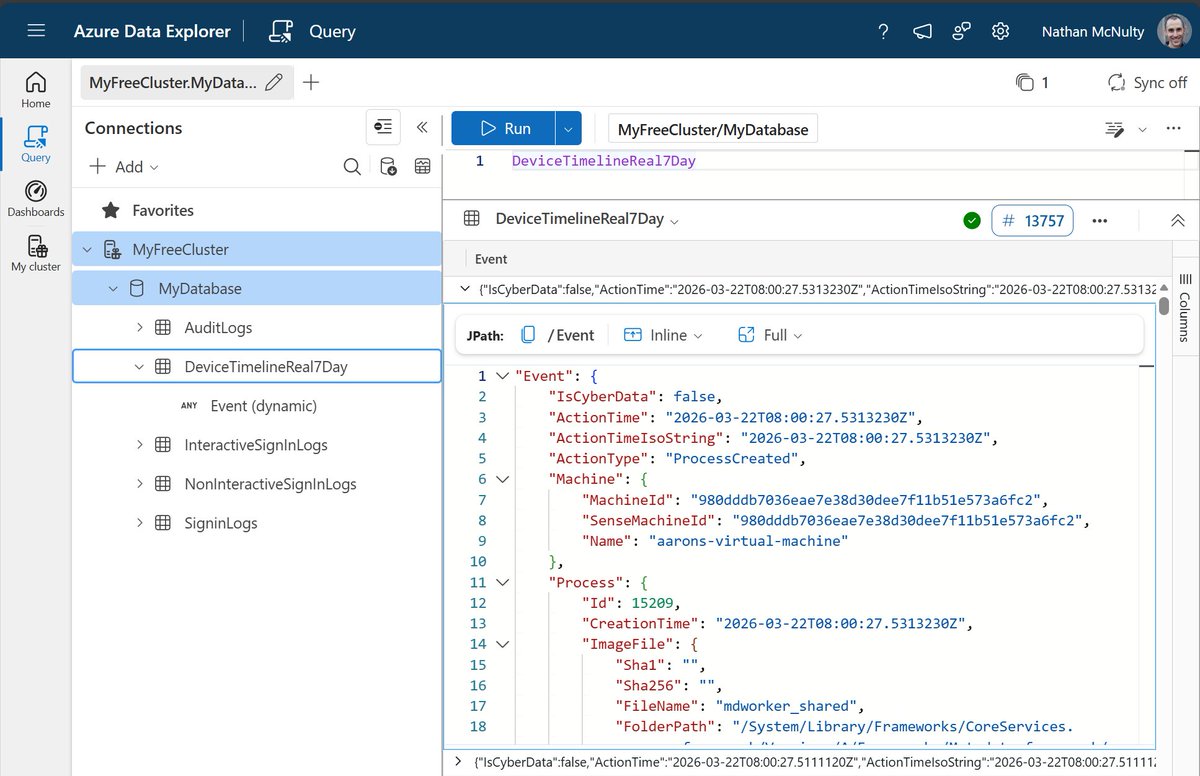Click the green query success status icon
The width and height of the screenshot is (1200, 776).
coord(971,220)
